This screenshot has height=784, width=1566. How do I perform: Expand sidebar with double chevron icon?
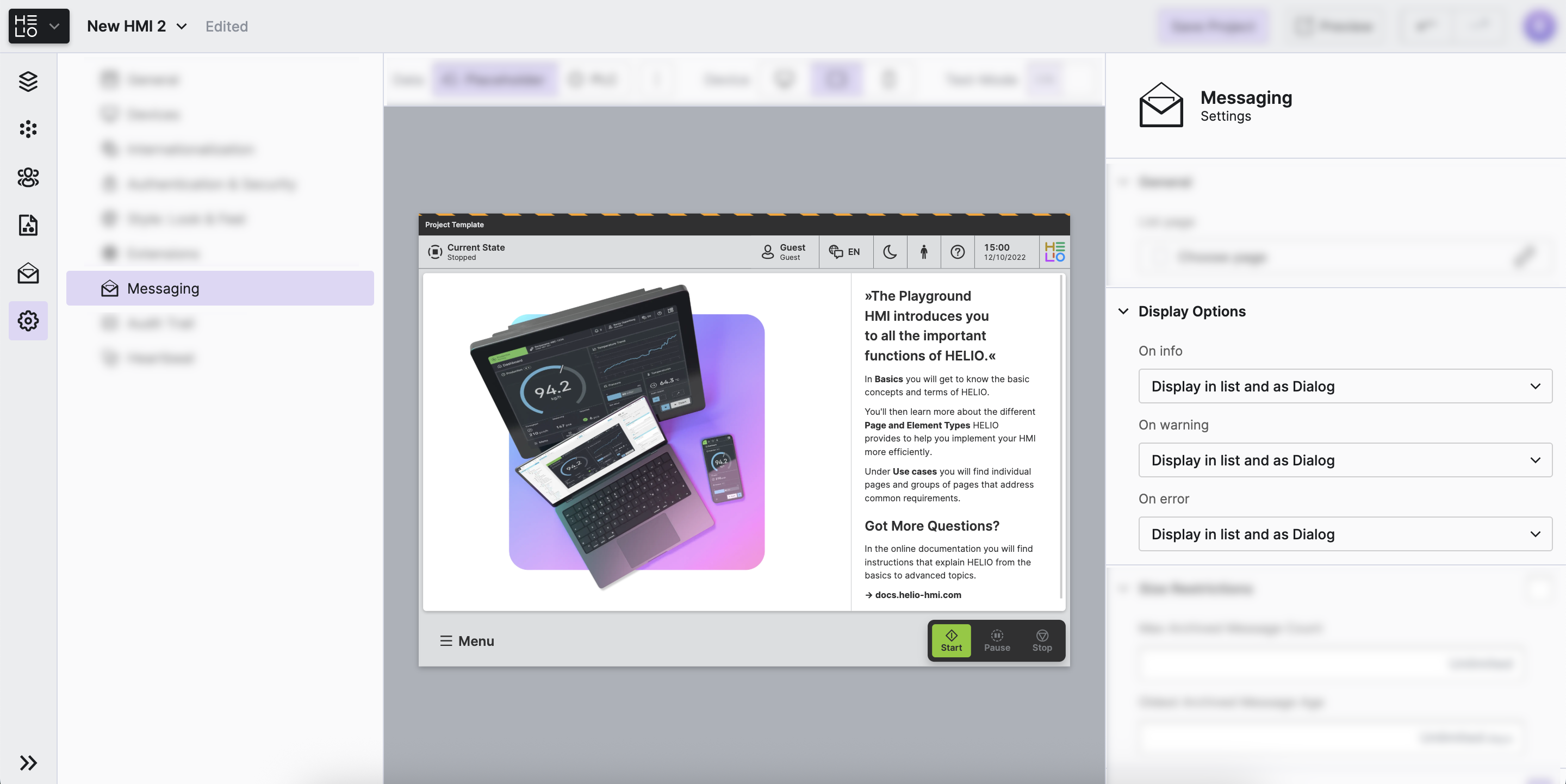tap(28, 763)
